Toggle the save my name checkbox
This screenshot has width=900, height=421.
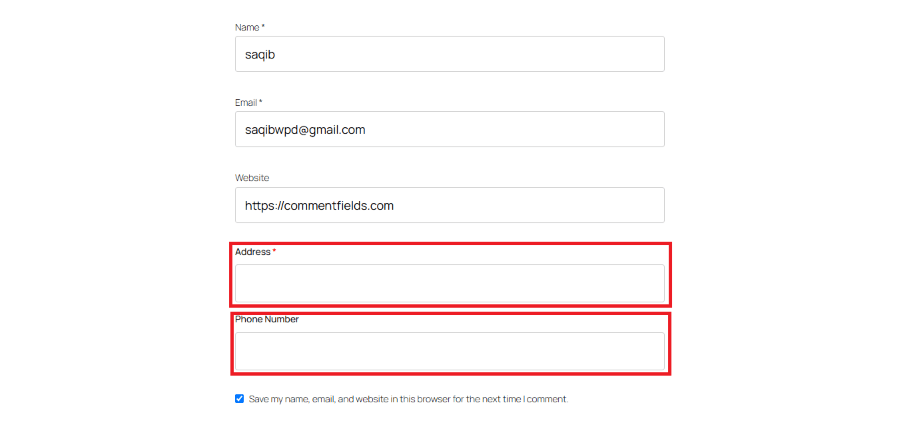[240, 398]
